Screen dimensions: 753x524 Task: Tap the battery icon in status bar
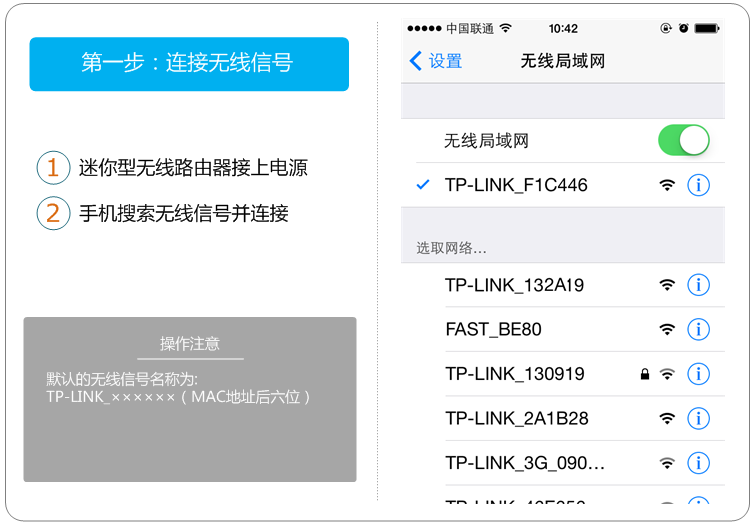pyautogui.click(x=707, y=28)
